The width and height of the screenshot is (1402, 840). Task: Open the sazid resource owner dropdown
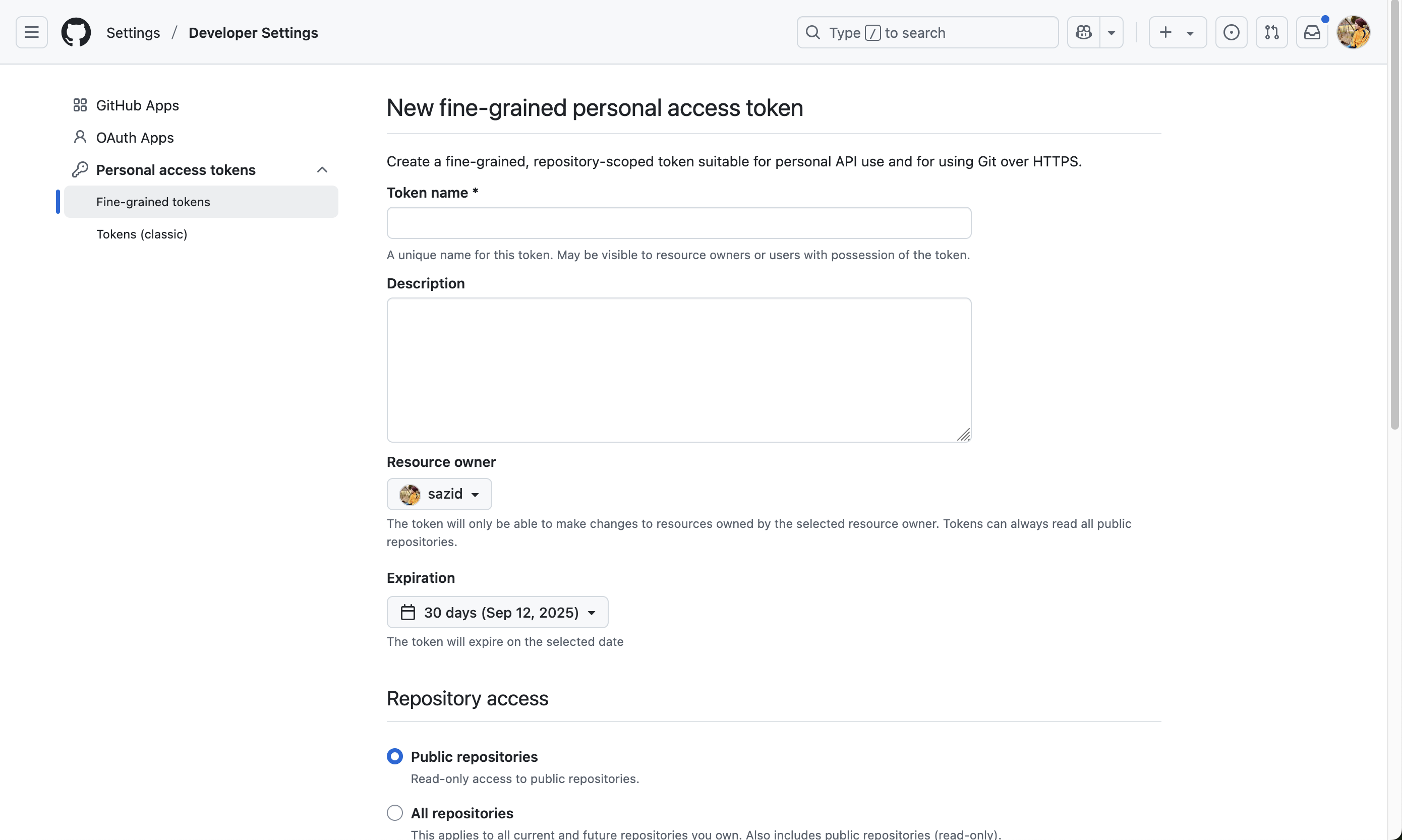click(x=439, y=494)
